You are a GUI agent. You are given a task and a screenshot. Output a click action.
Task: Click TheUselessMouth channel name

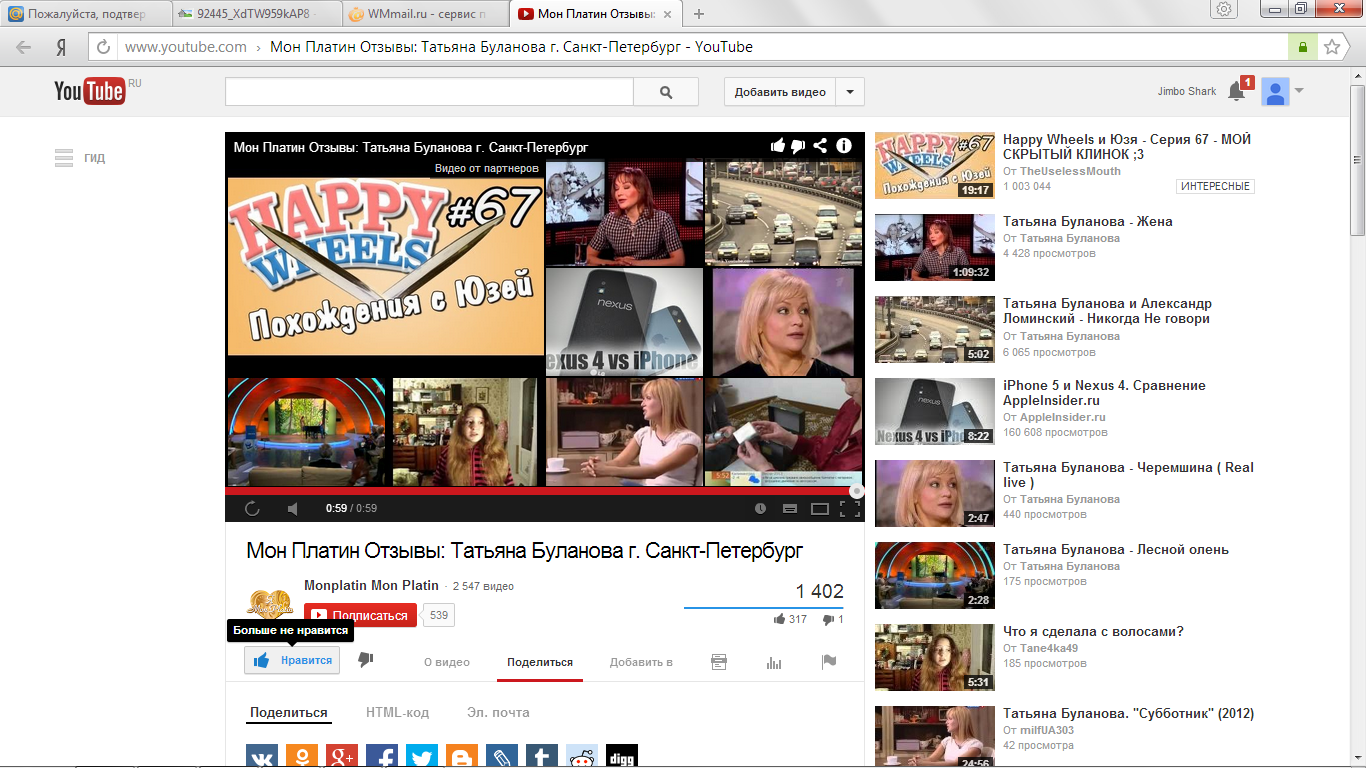pyautogui.click(x=1070, y=171)
